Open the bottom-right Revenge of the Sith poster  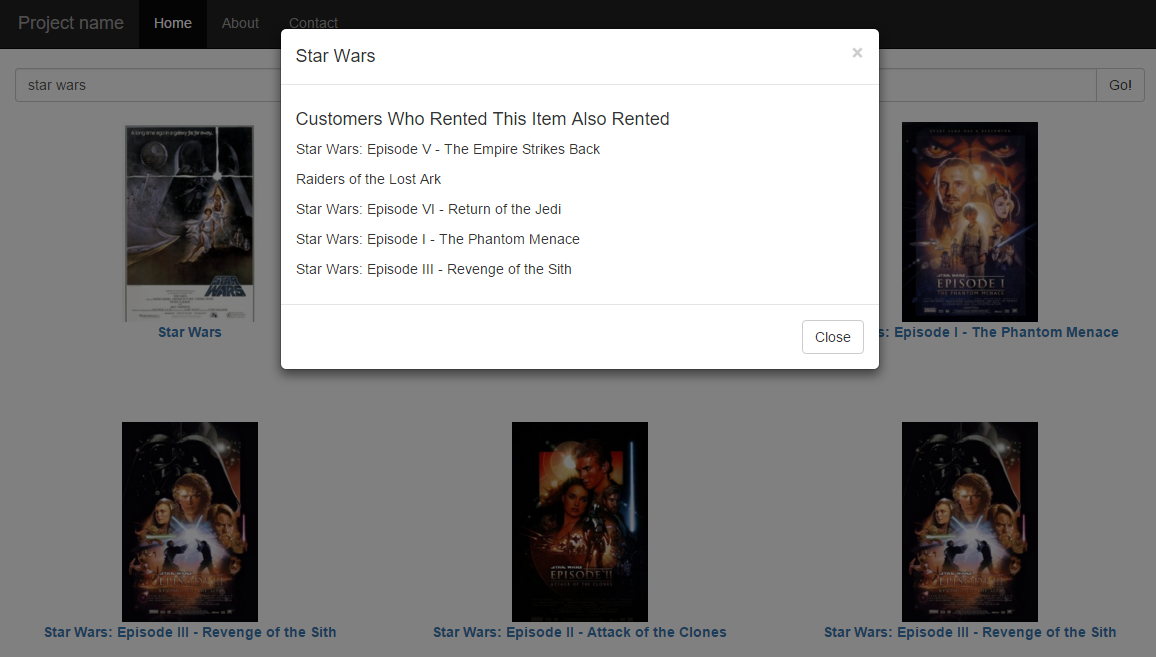[x=969, y=522]
